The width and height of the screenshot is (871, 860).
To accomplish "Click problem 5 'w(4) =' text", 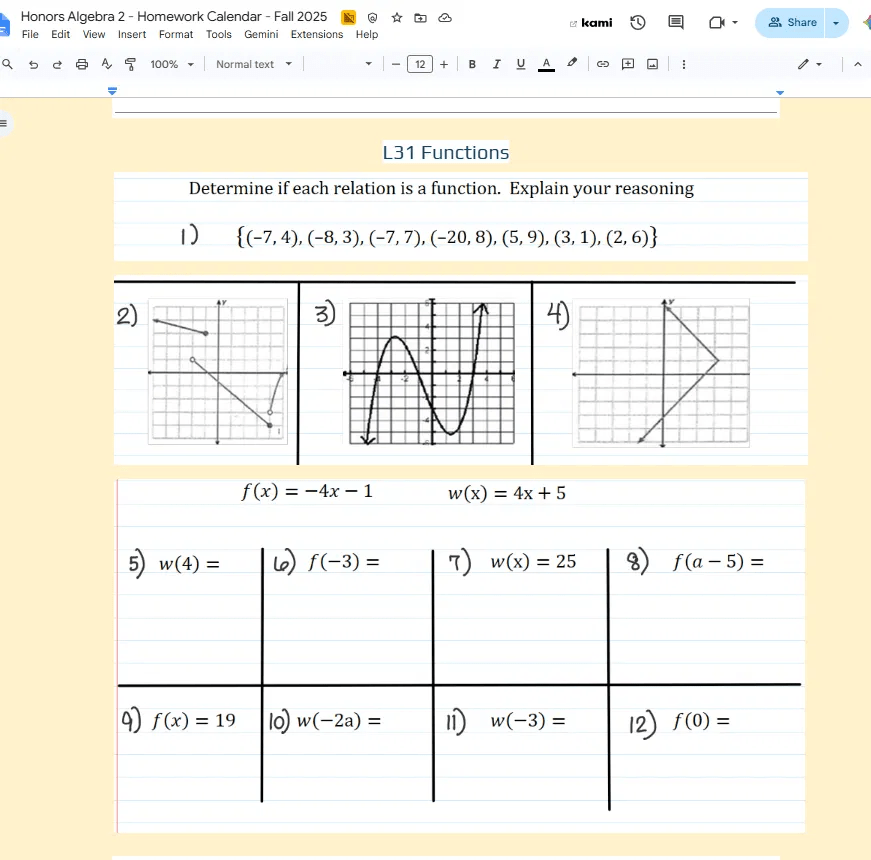I will (189, 564).
